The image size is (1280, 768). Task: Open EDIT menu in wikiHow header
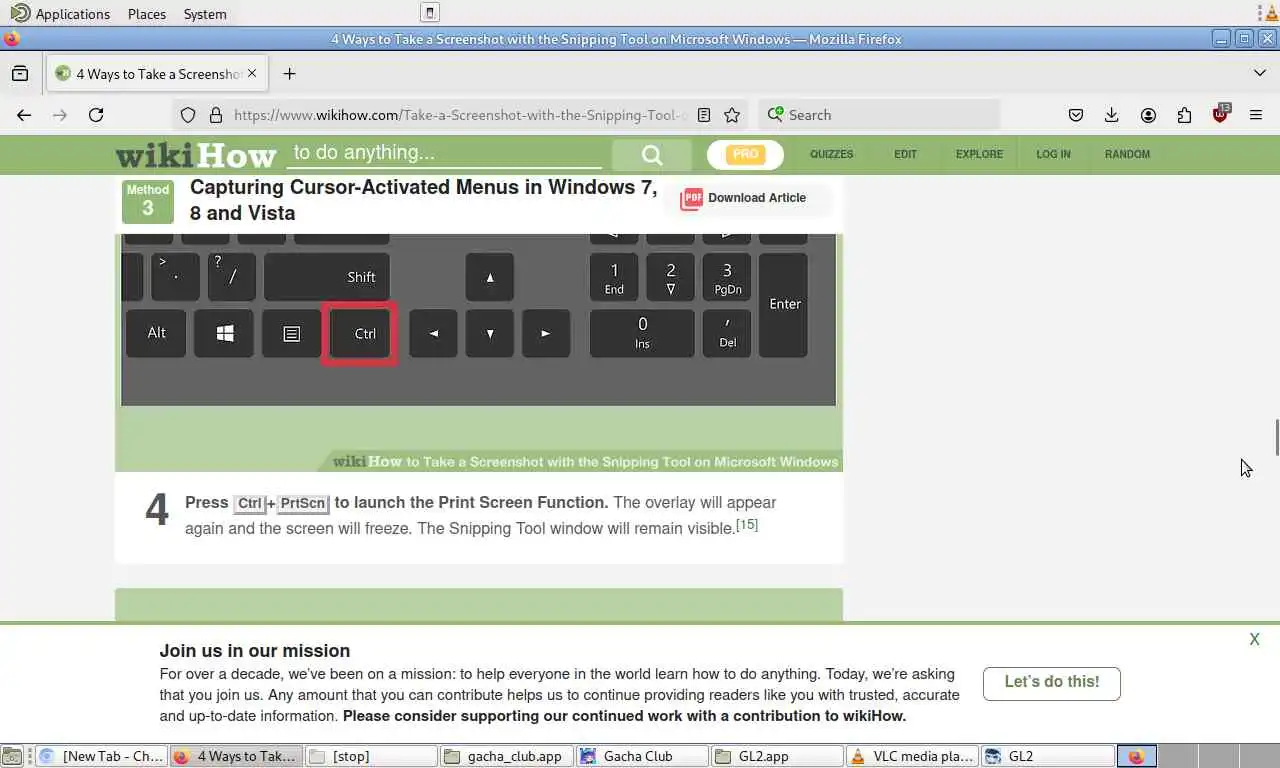point(905,154)
